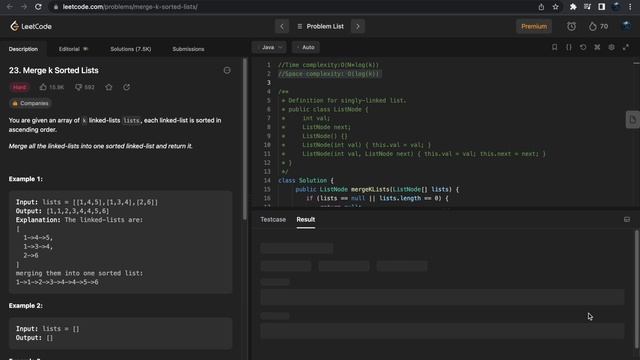Image resolution: width=640 pixels, height=360 pixels.
Task: Open the Problem List
Action: (x=320, y=27)
